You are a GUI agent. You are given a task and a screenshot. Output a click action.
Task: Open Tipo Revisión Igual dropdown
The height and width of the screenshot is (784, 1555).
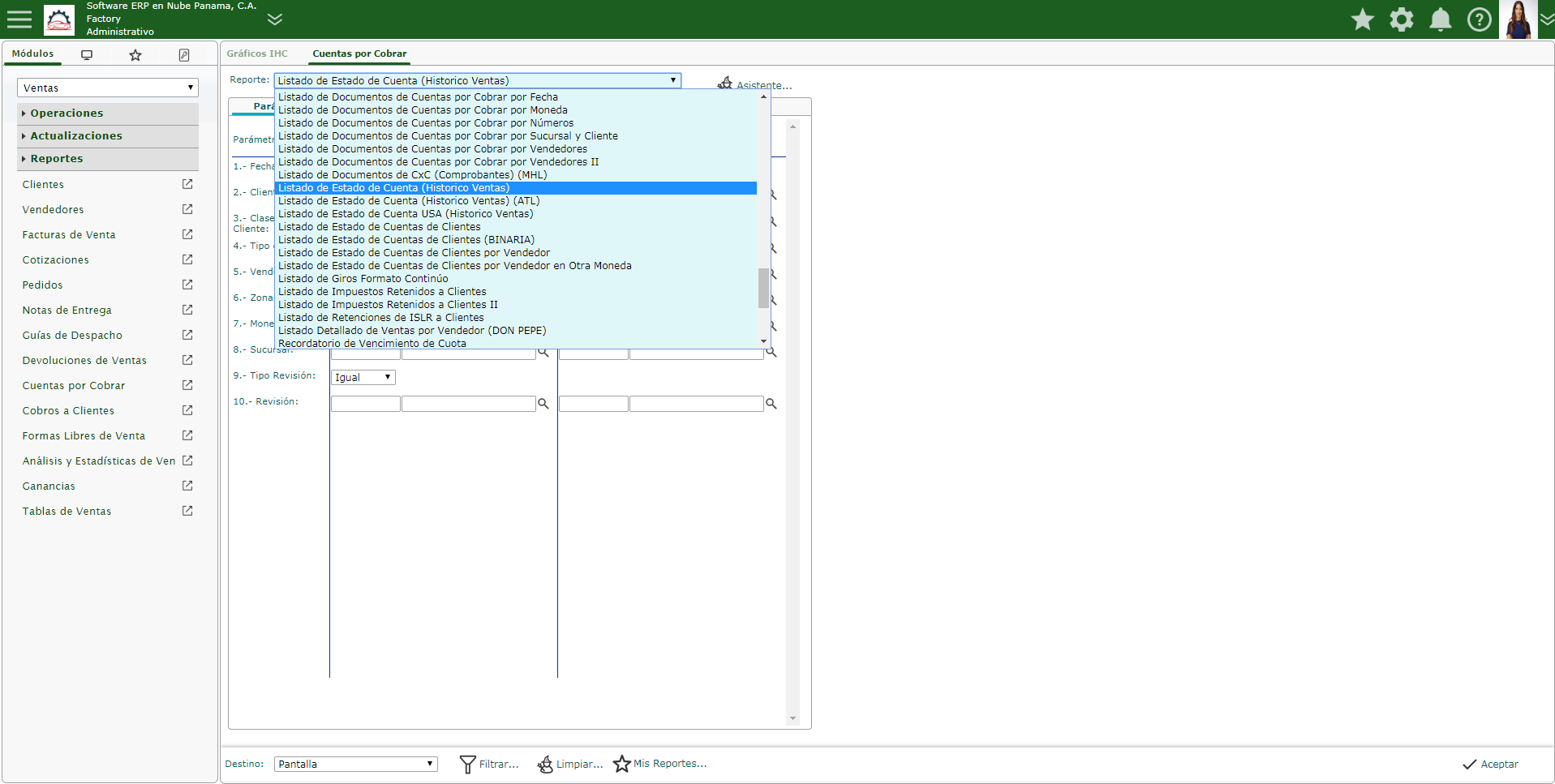[x=363, y=378]
